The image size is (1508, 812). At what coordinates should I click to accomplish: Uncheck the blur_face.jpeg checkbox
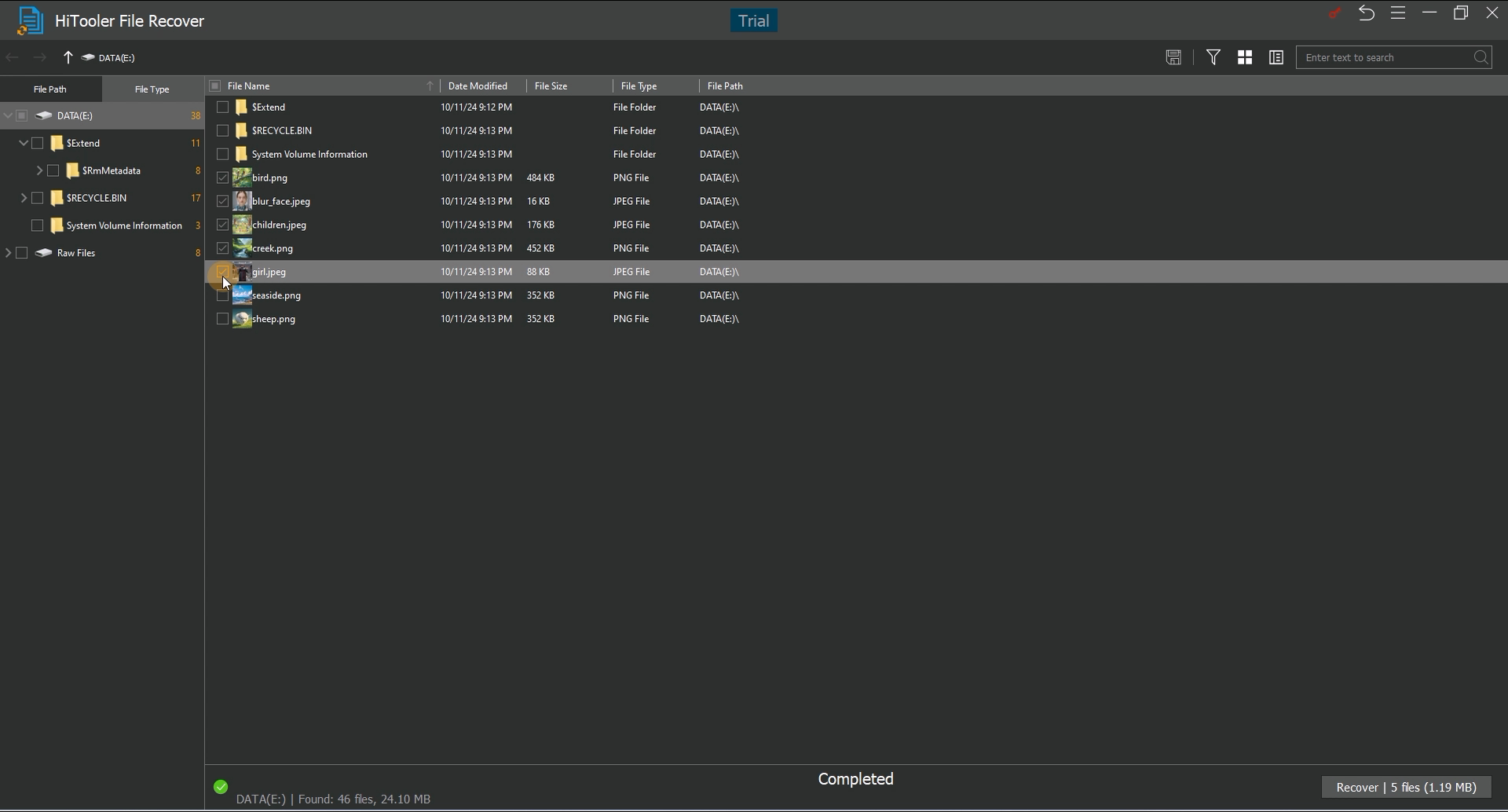coord(222,201)
